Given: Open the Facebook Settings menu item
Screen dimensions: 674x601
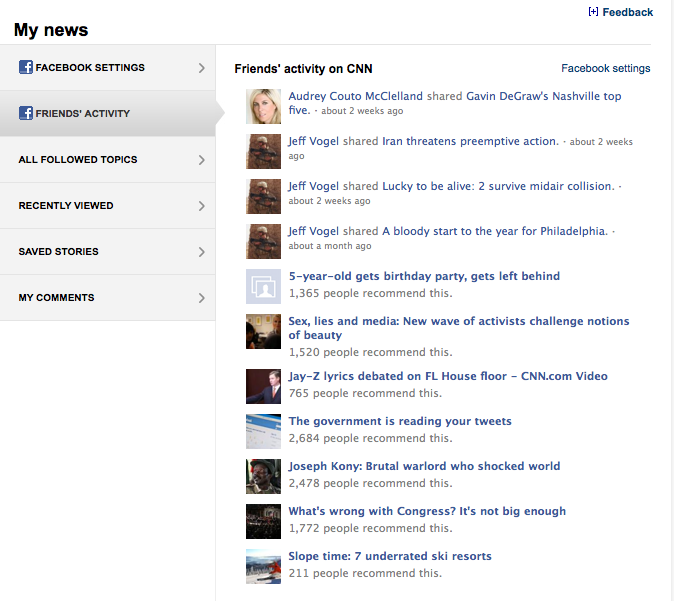Looking at the screenshot, I should point(107,67).
